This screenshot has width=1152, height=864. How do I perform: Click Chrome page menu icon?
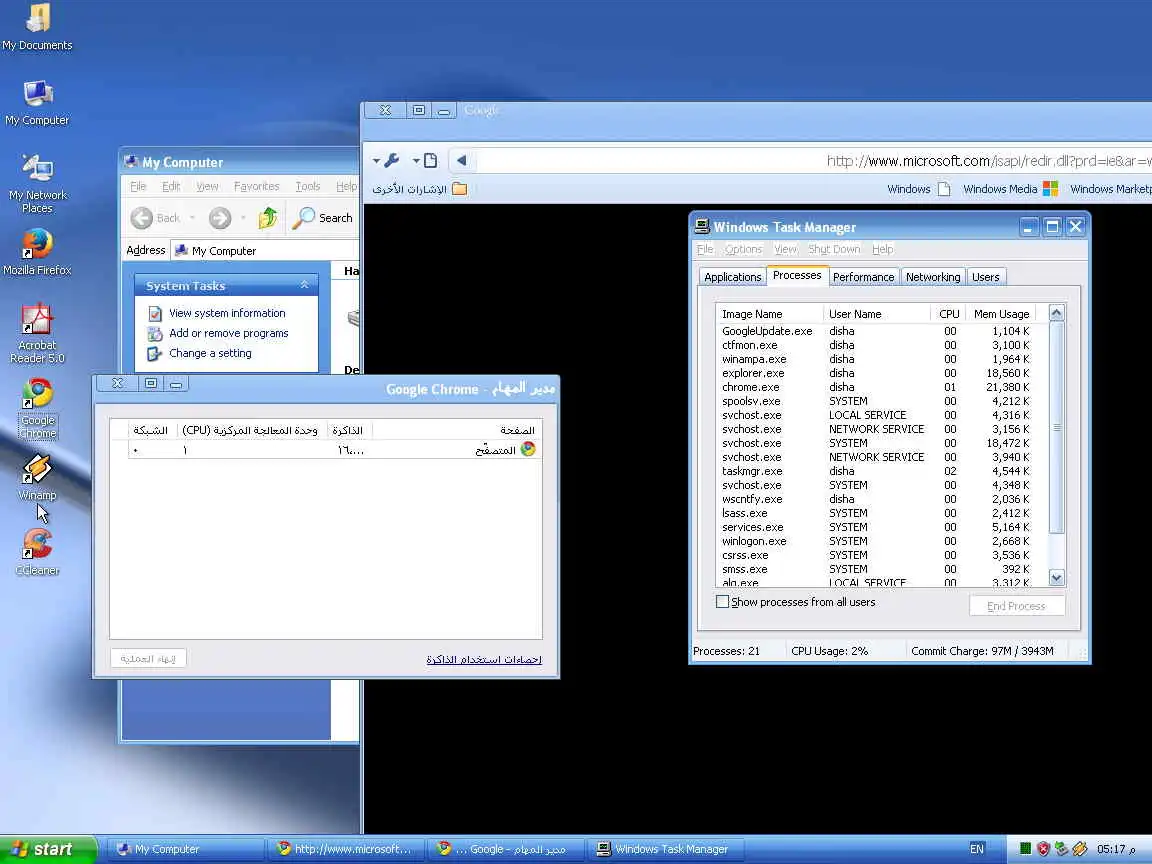431,160
